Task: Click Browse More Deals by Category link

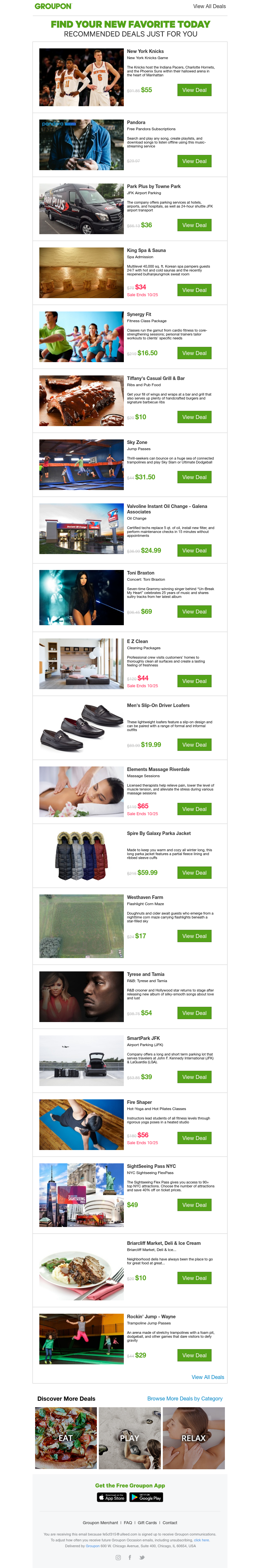Action: click(x=185, y=1398)
